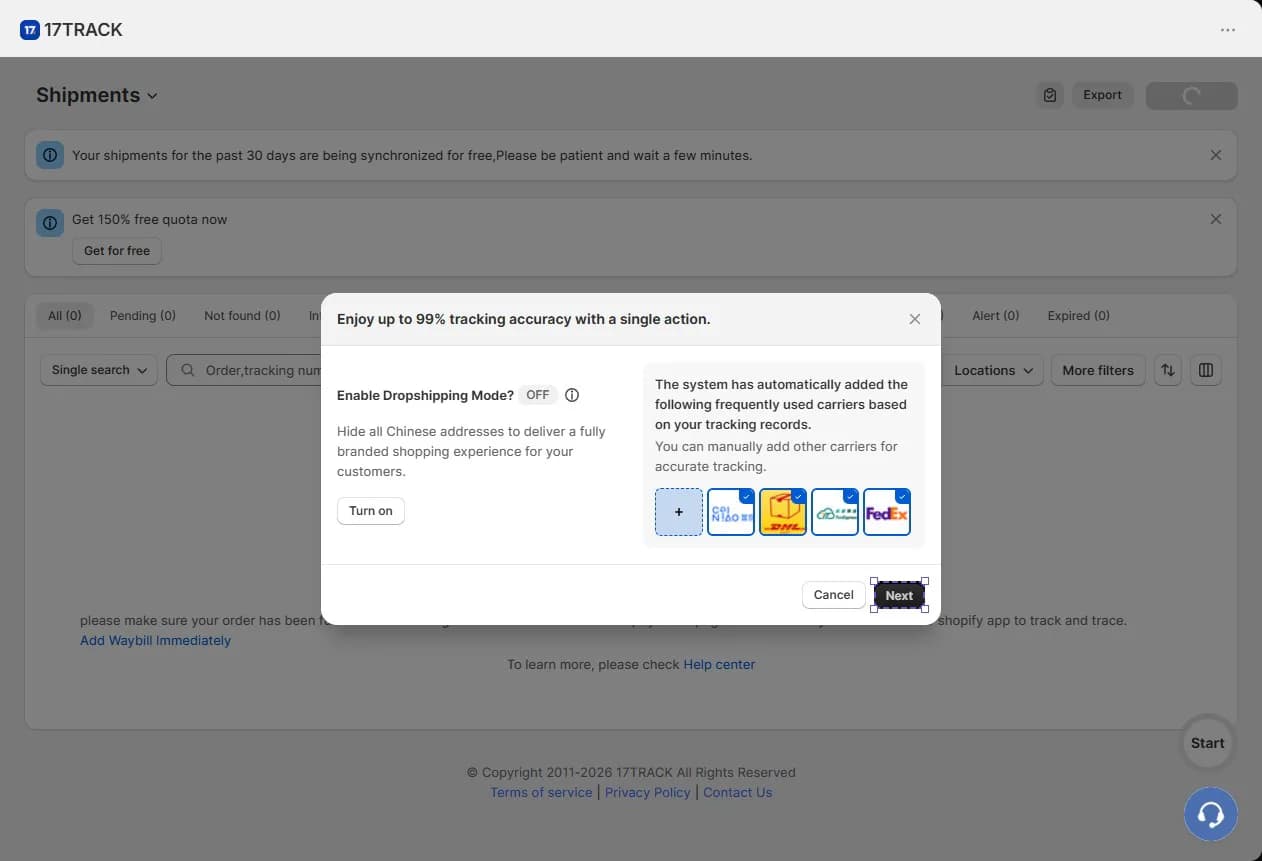The height and width of the screenshot is (861, 1262).
Task: Uncheck the FedEx carrier checkmark
Action: click(x=903, y=496)
